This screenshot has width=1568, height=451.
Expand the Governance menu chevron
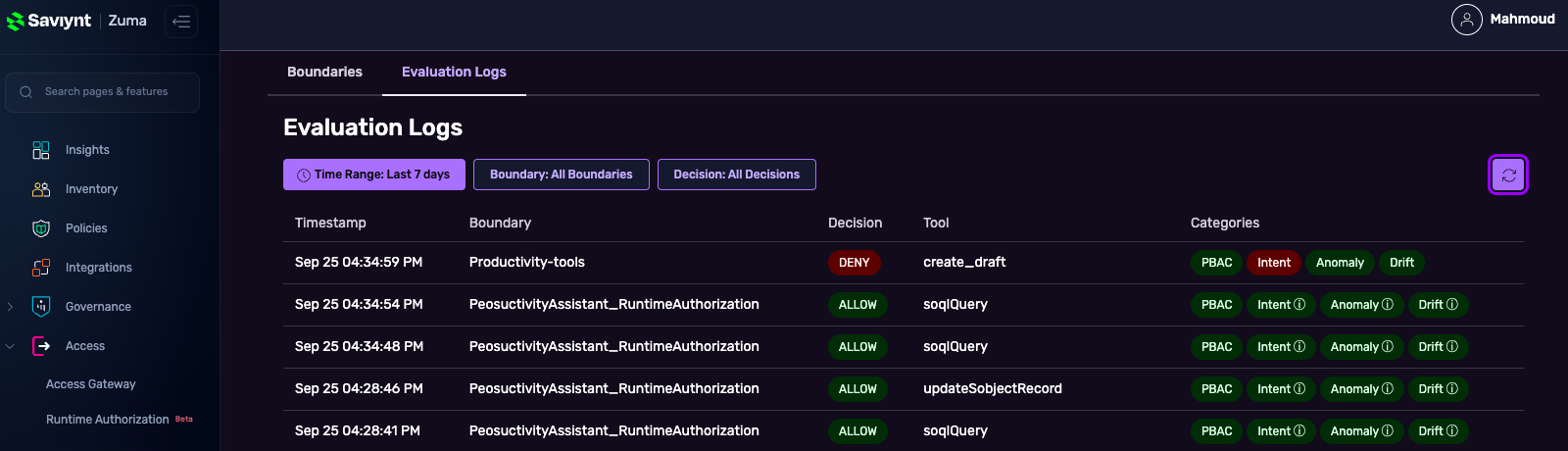pyautogui.click(x=10, y=307)
